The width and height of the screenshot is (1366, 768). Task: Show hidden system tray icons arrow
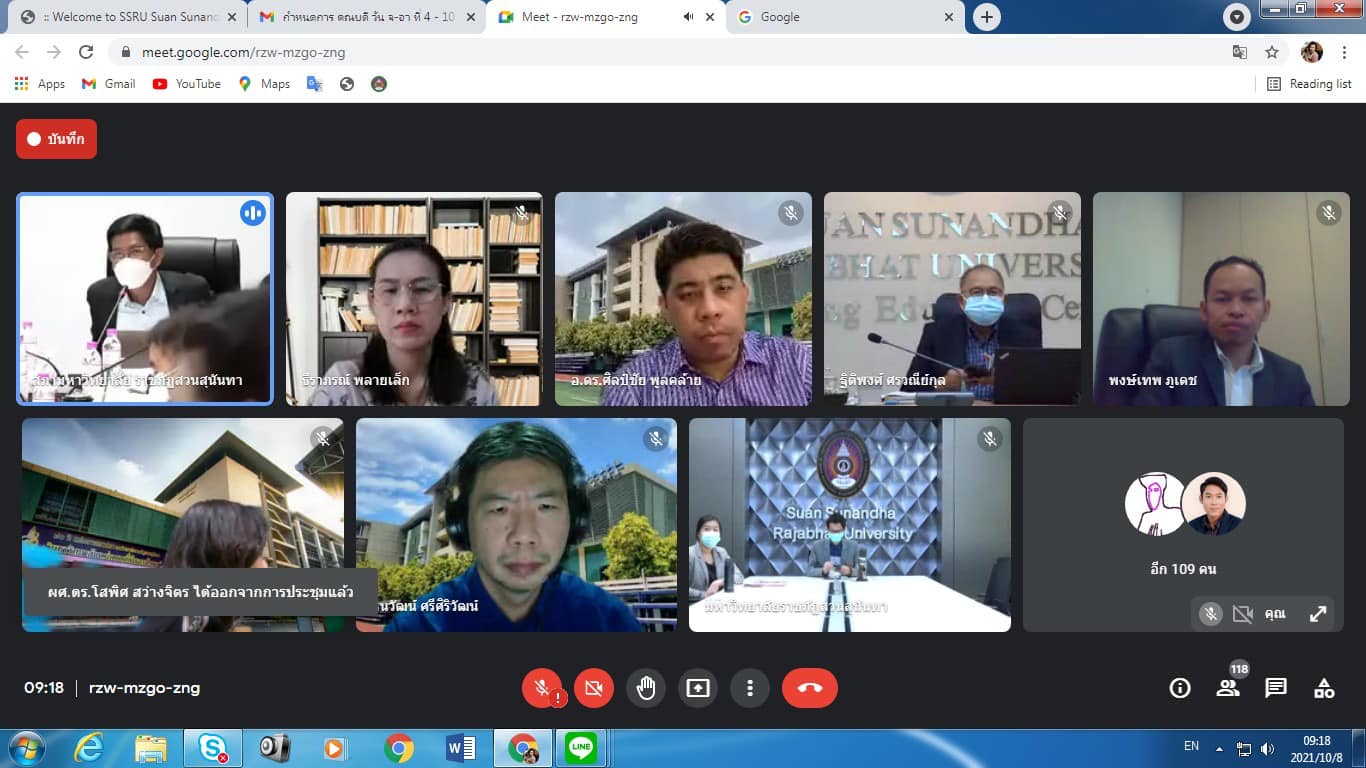(1219, 748)
